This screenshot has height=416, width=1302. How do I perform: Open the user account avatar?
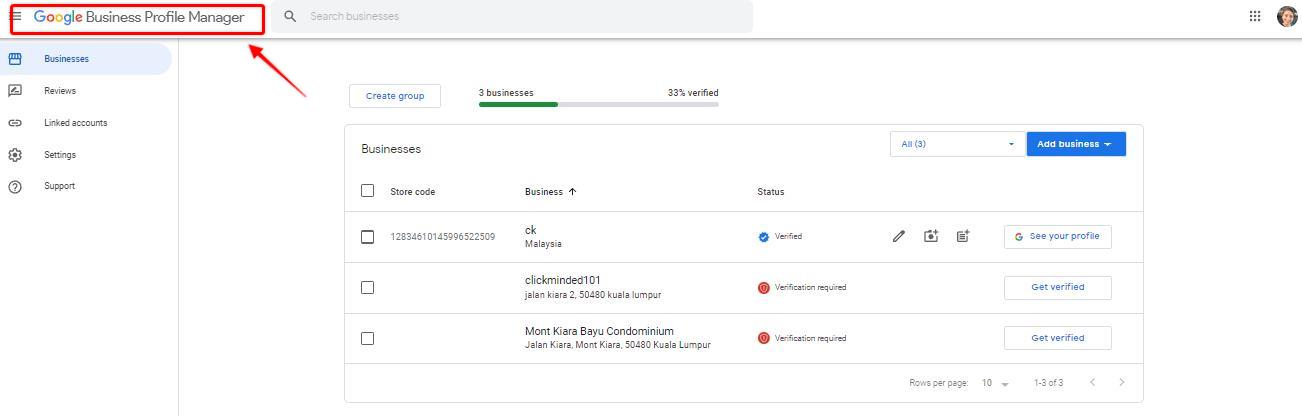click(1287, 16)
